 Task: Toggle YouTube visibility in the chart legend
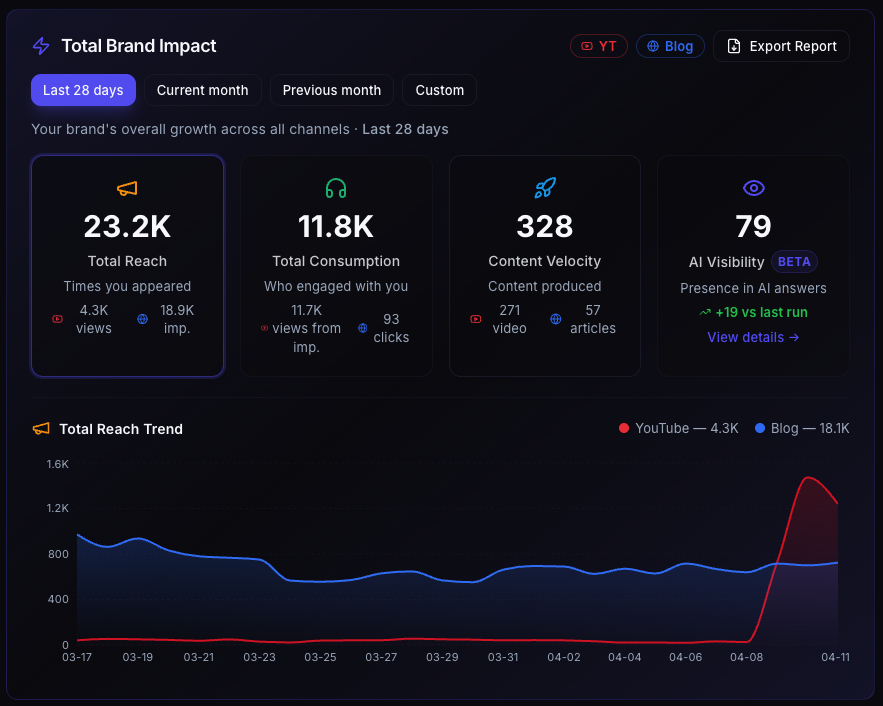(680, 427)
